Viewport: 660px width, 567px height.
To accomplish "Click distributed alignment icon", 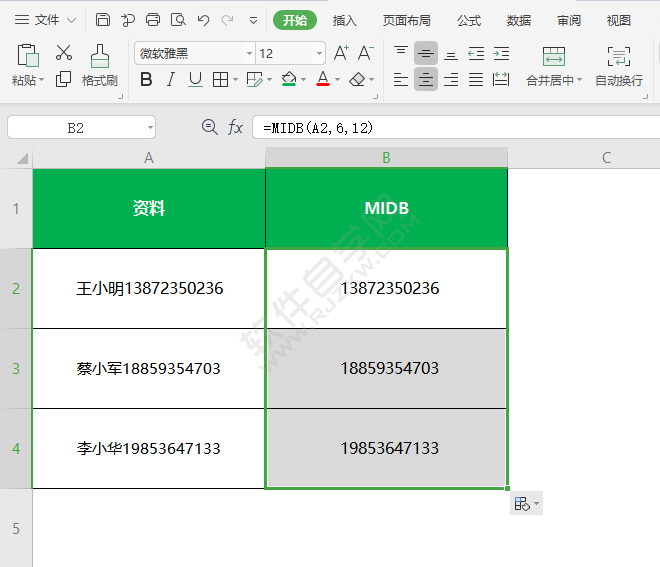I will click(x=501, y=79).
